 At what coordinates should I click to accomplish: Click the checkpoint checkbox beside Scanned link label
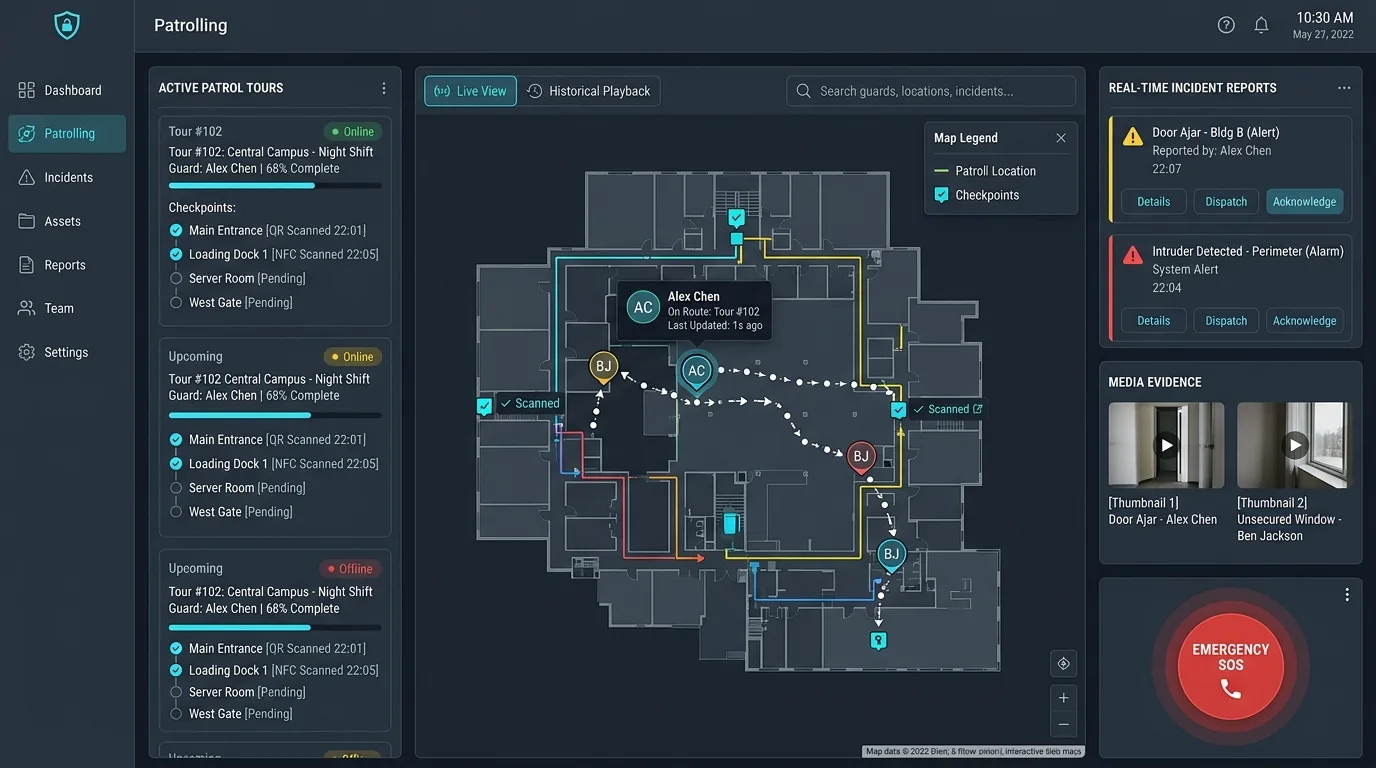click(898, 410)
